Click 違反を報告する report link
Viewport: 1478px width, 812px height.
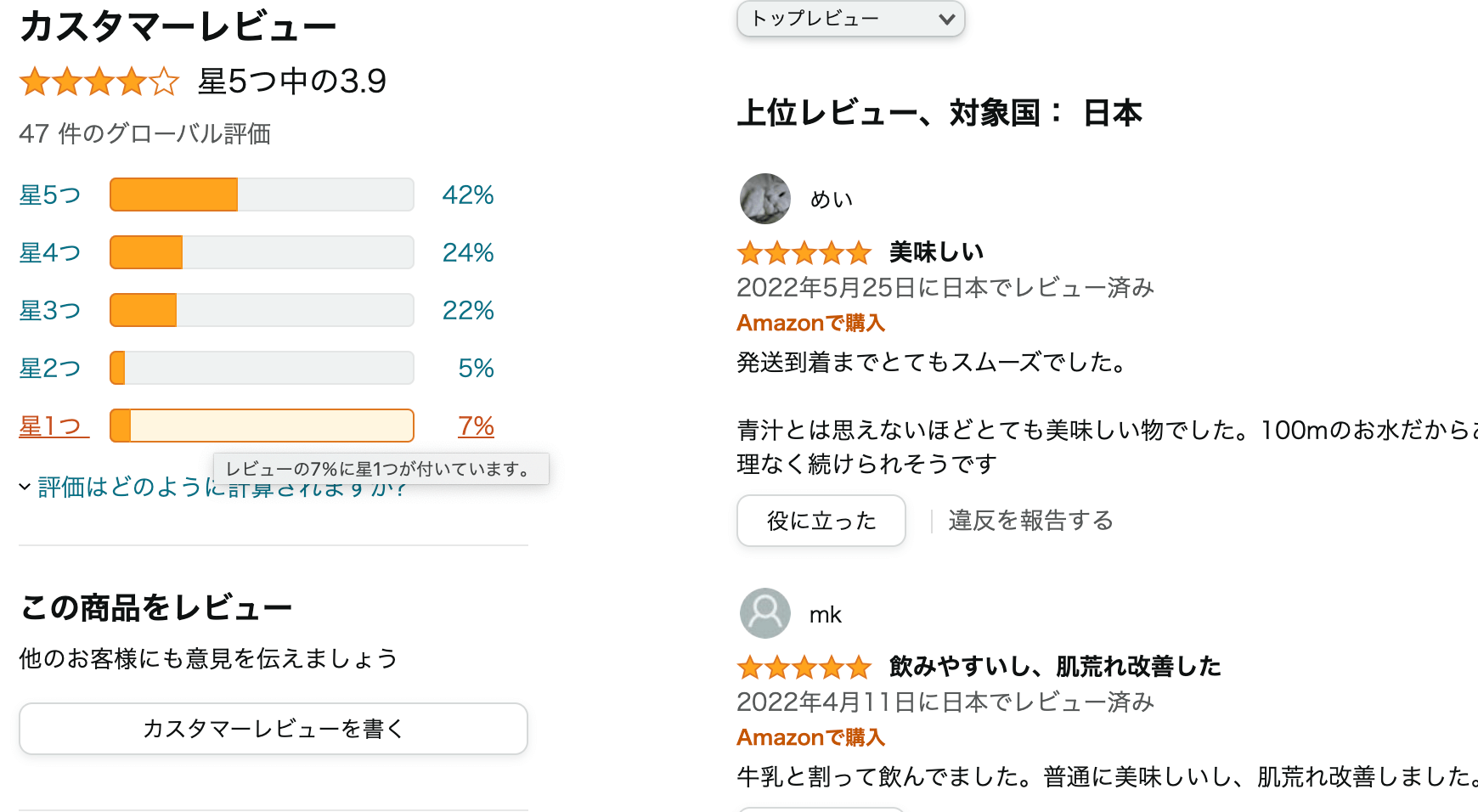[x=1030, y=520]
